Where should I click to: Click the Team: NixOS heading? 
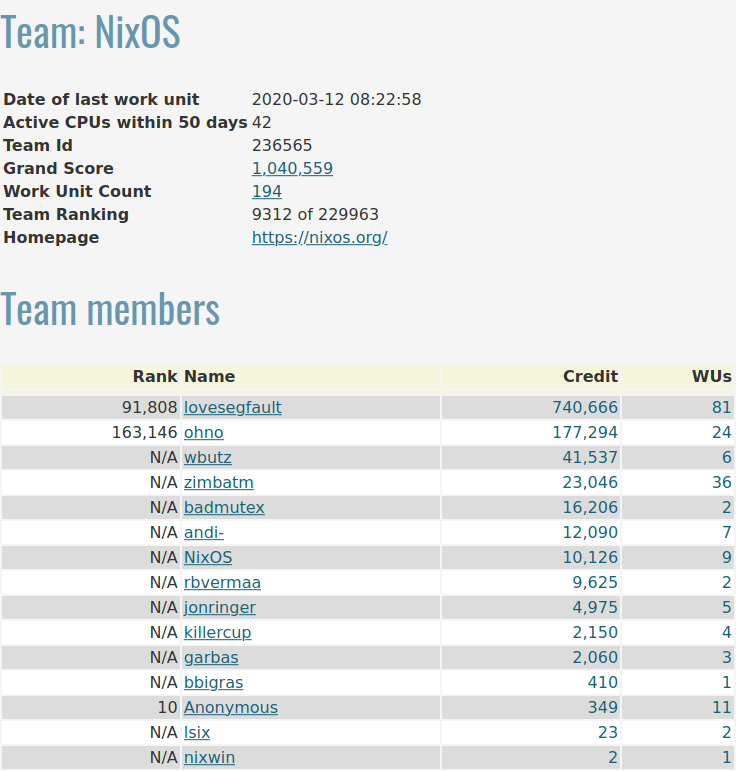point(90,32)
